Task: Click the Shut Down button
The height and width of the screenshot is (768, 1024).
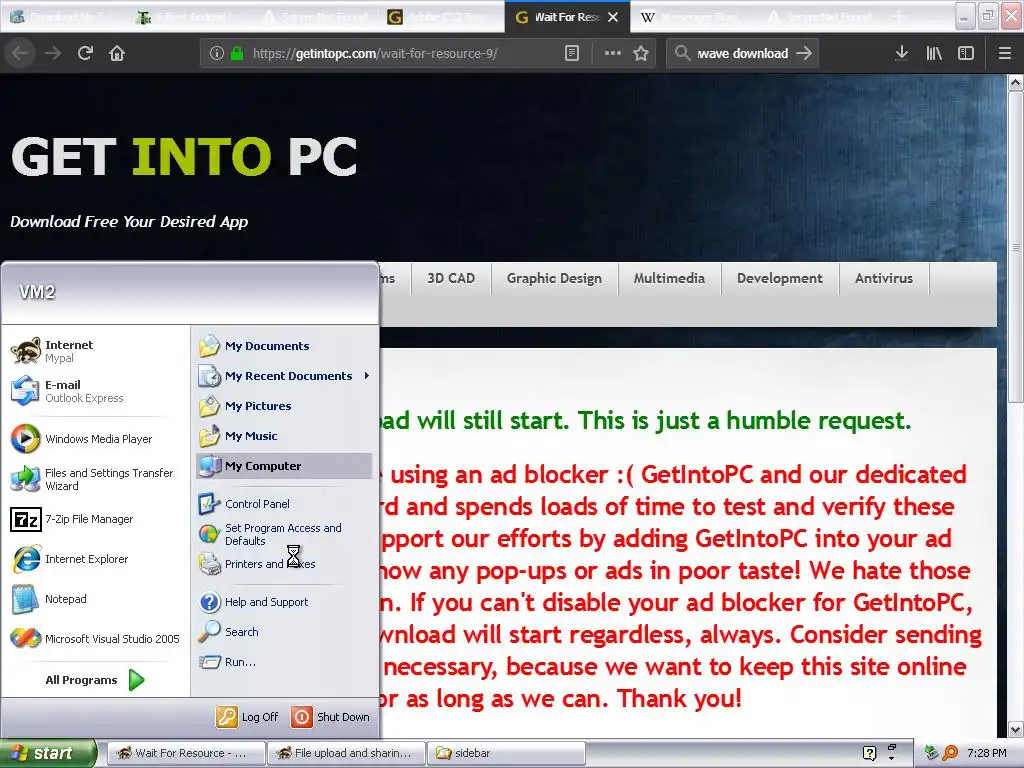Action: click(330, 717)
